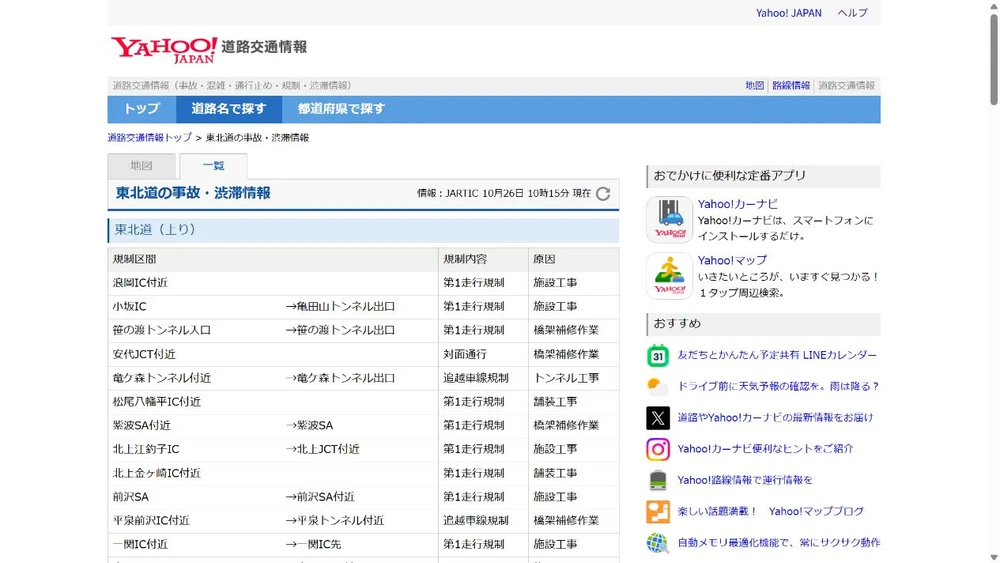Refresh the JARTIC traffic information
This screenshot has width=1000, height=563.
(603, 193)
